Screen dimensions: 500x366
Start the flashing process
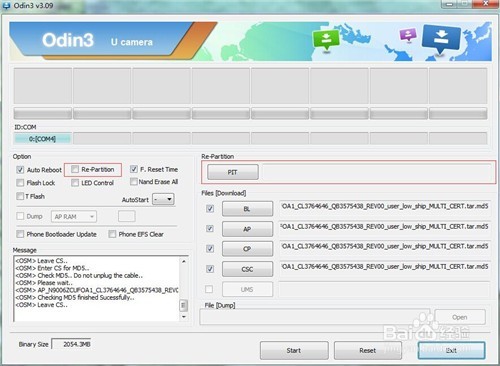[x=294, y=350]
